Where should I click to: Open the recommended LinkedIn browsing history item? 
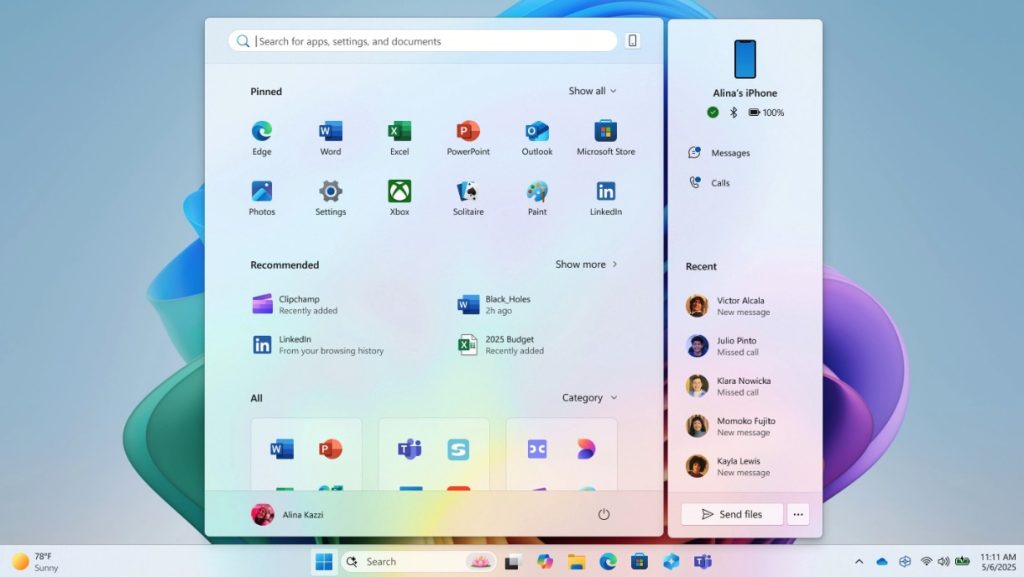pyautogui.click(x=318, y=345)
